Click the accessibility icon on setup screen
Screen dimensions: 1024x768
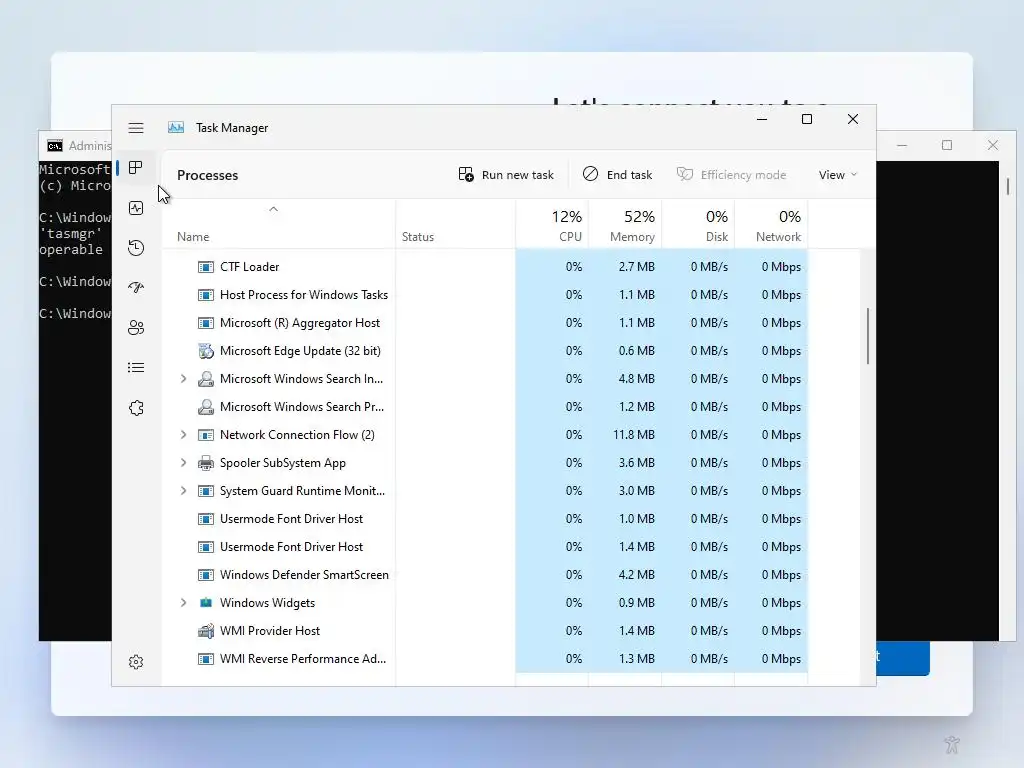click(x=952, y=744)
